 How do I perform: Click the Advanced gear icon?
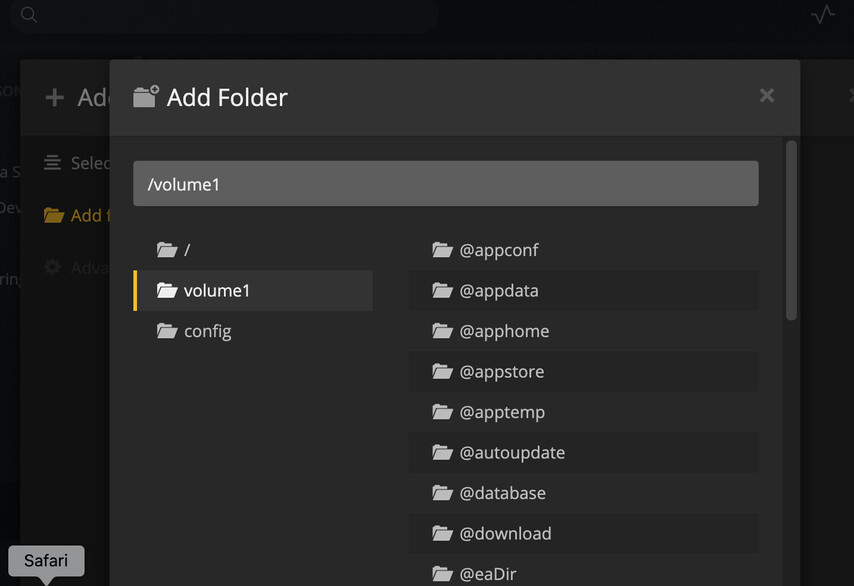(x=53, y=267)
